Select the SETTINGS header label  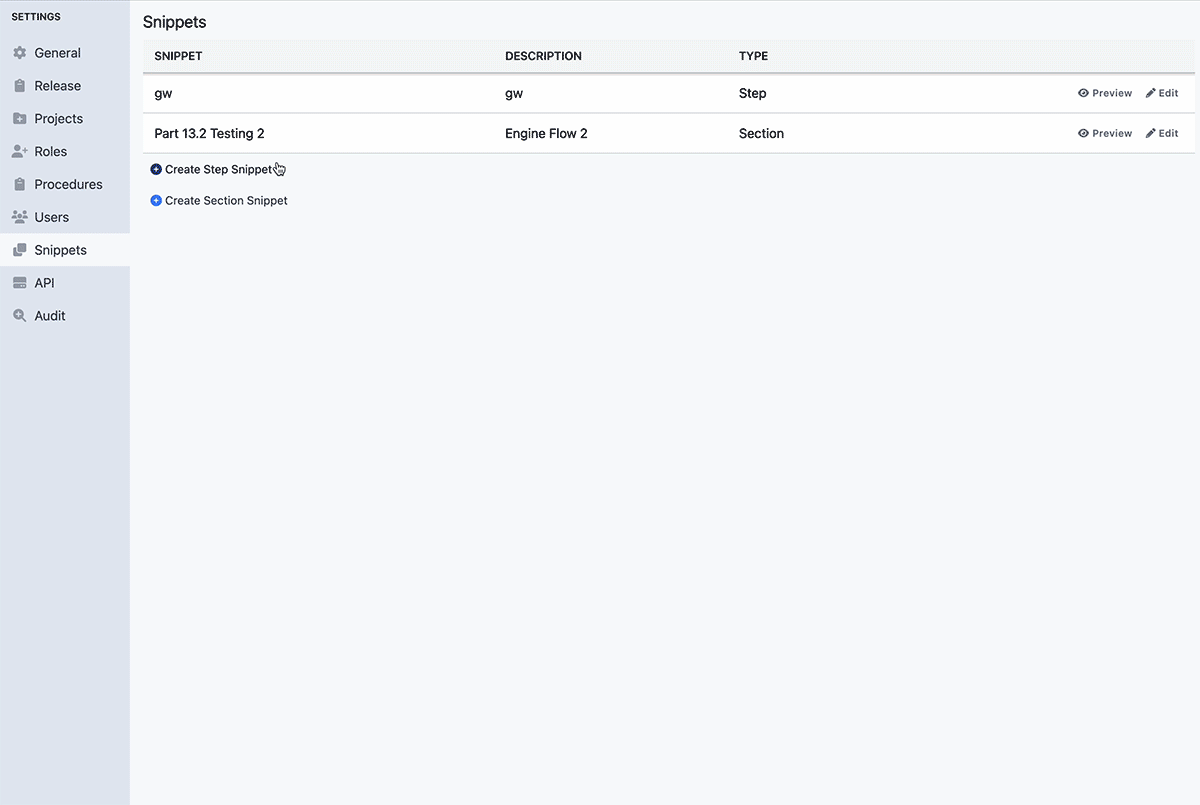pyautogui.click(x=35, y=16)
